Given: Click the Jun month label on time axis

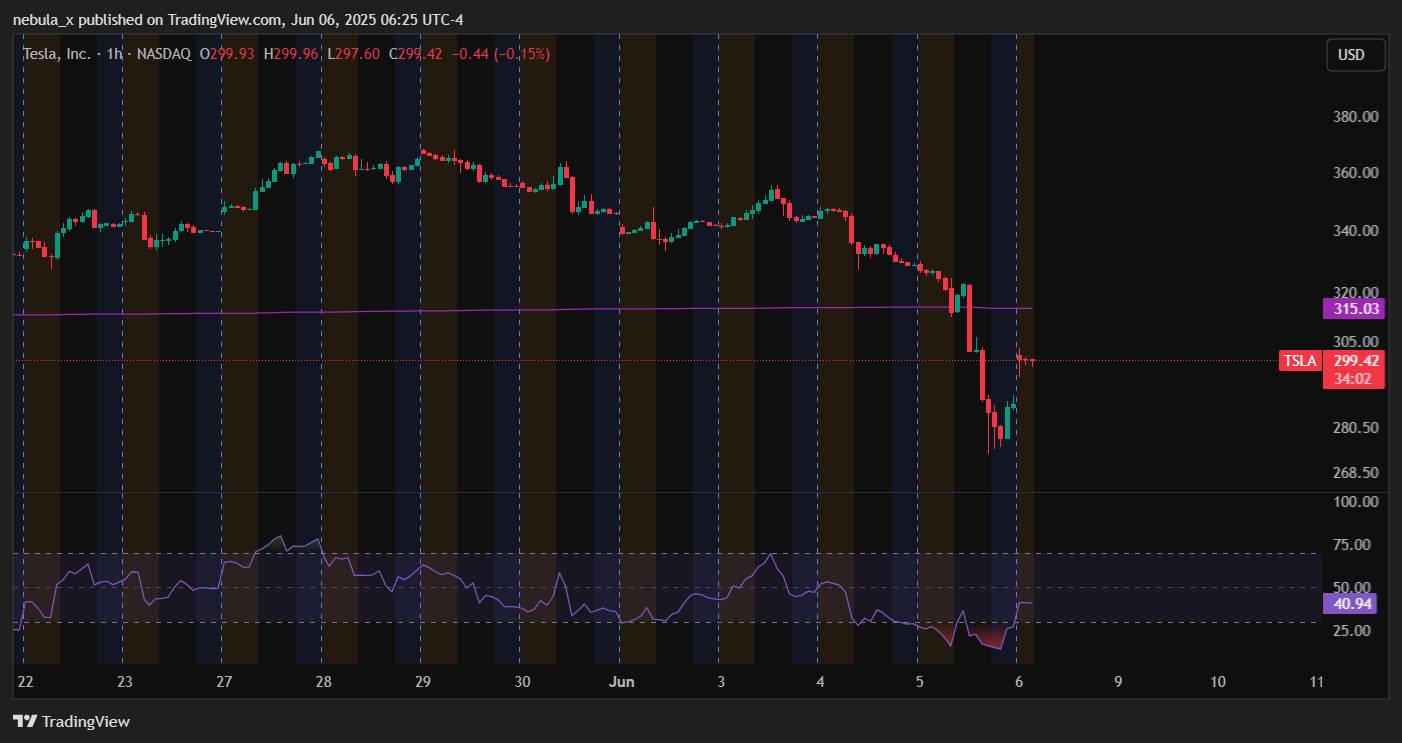Looking at the screenshot, I should [622, 682].
